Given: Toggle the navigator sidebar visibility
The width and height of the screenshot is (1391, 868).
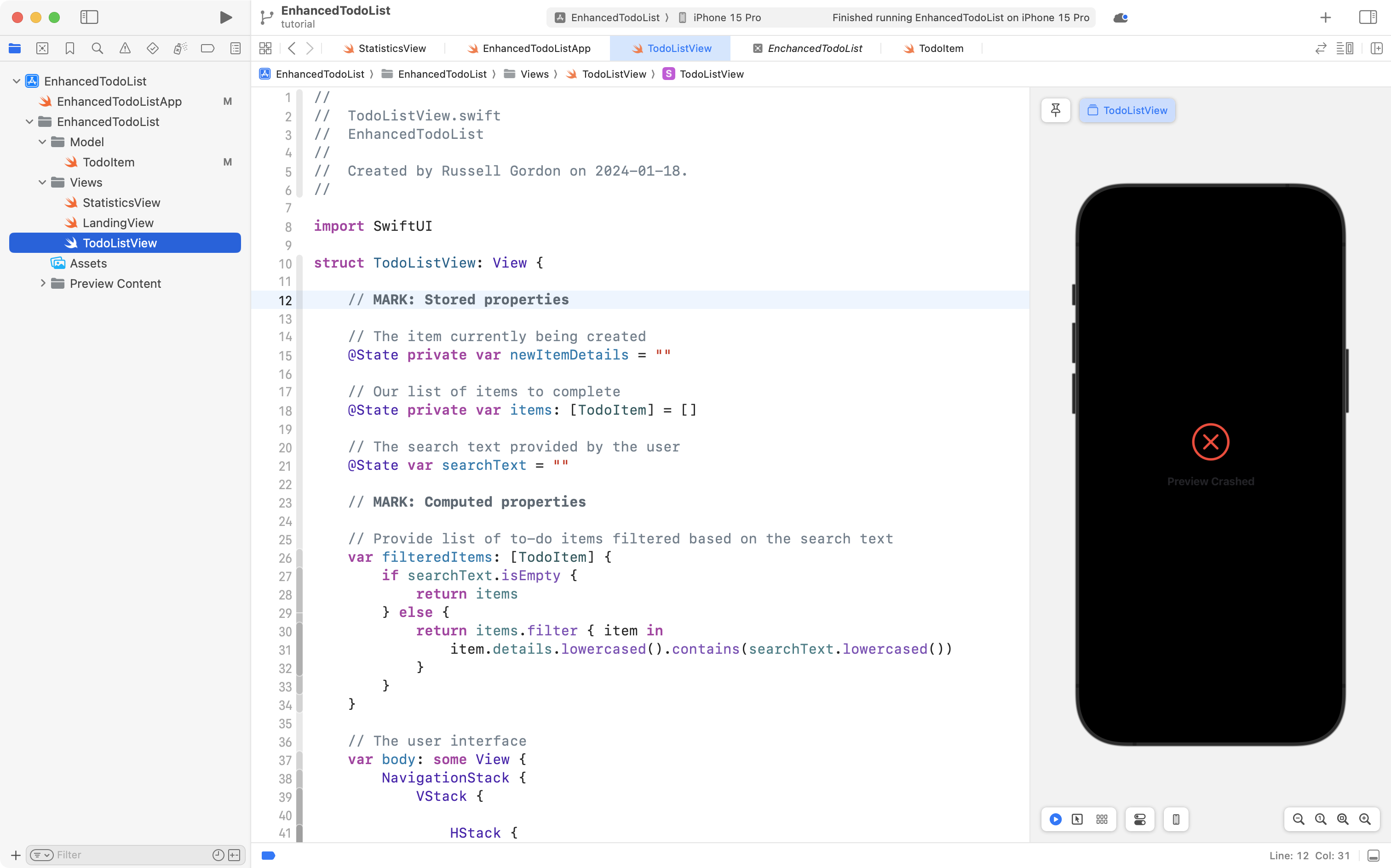Looking at the screenshot, I should pyautogui.click(x=90, y=17).
